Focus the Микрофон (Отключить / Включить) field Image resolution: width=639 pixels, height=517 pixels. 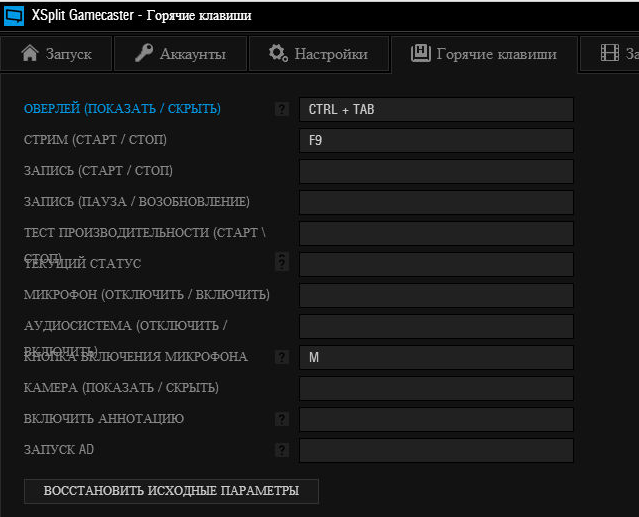coord(436,295)
